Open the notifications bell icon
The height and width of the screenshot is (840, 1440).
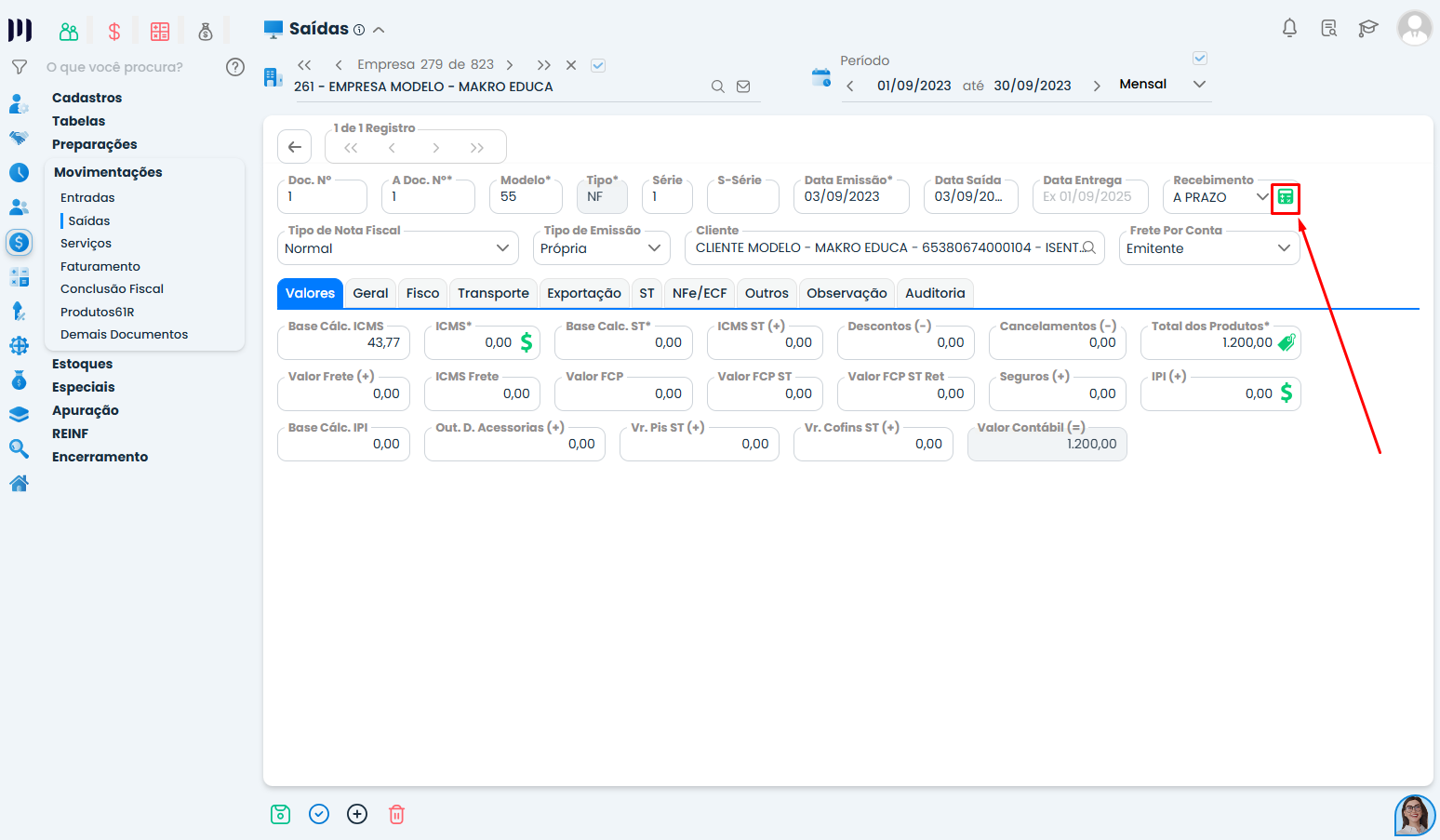point(1289,28)
